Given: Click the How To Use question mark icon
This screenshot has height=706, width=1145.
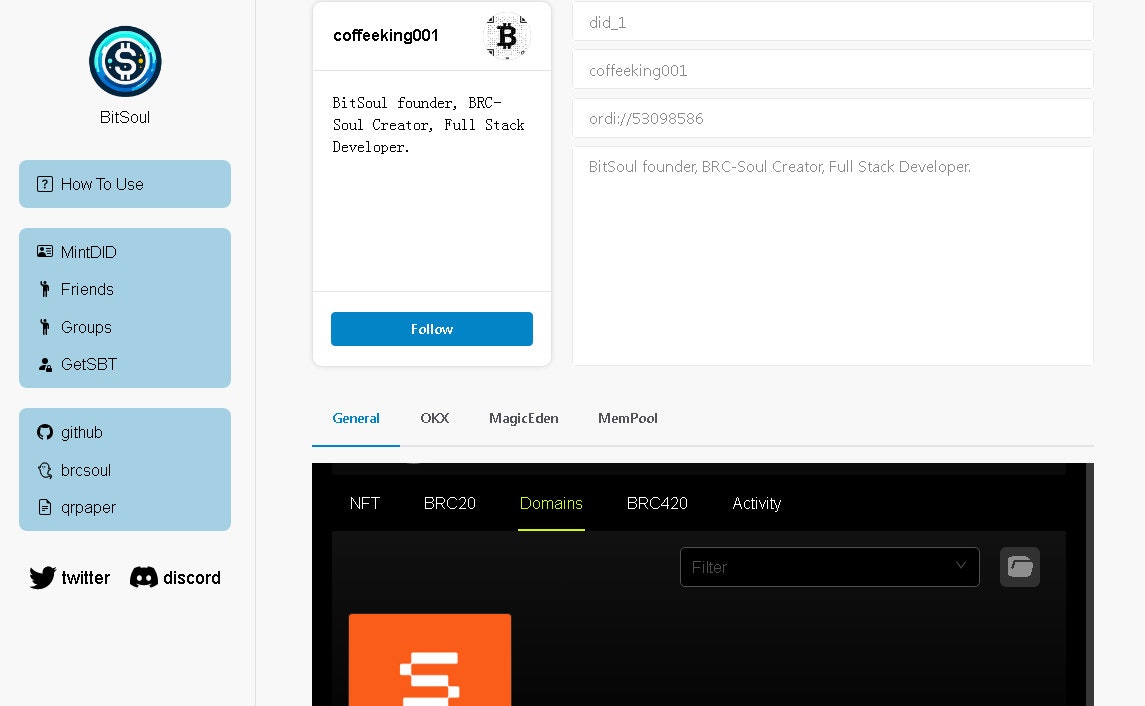Looking at the screenshot, I should pyautogui.click(x=45, y=184).
